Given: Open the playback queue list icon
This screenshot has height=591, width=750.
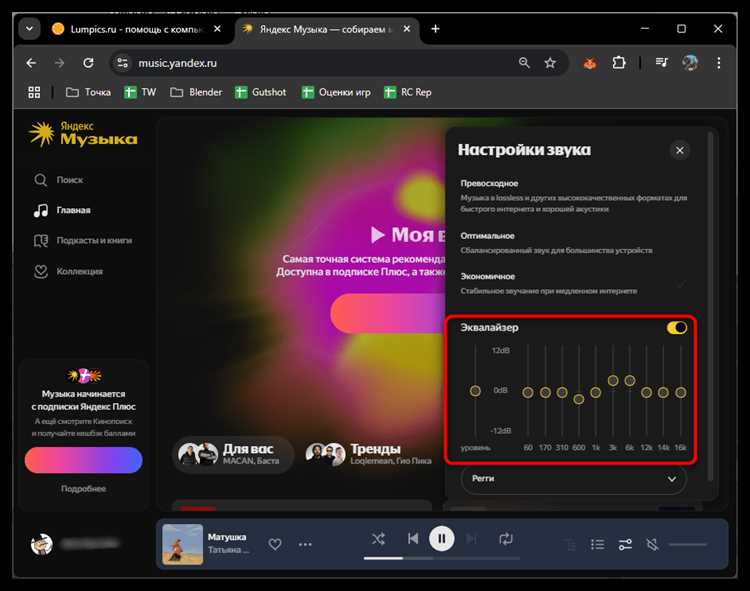Looking at the screenshot, I should click(x=597, y=544).
